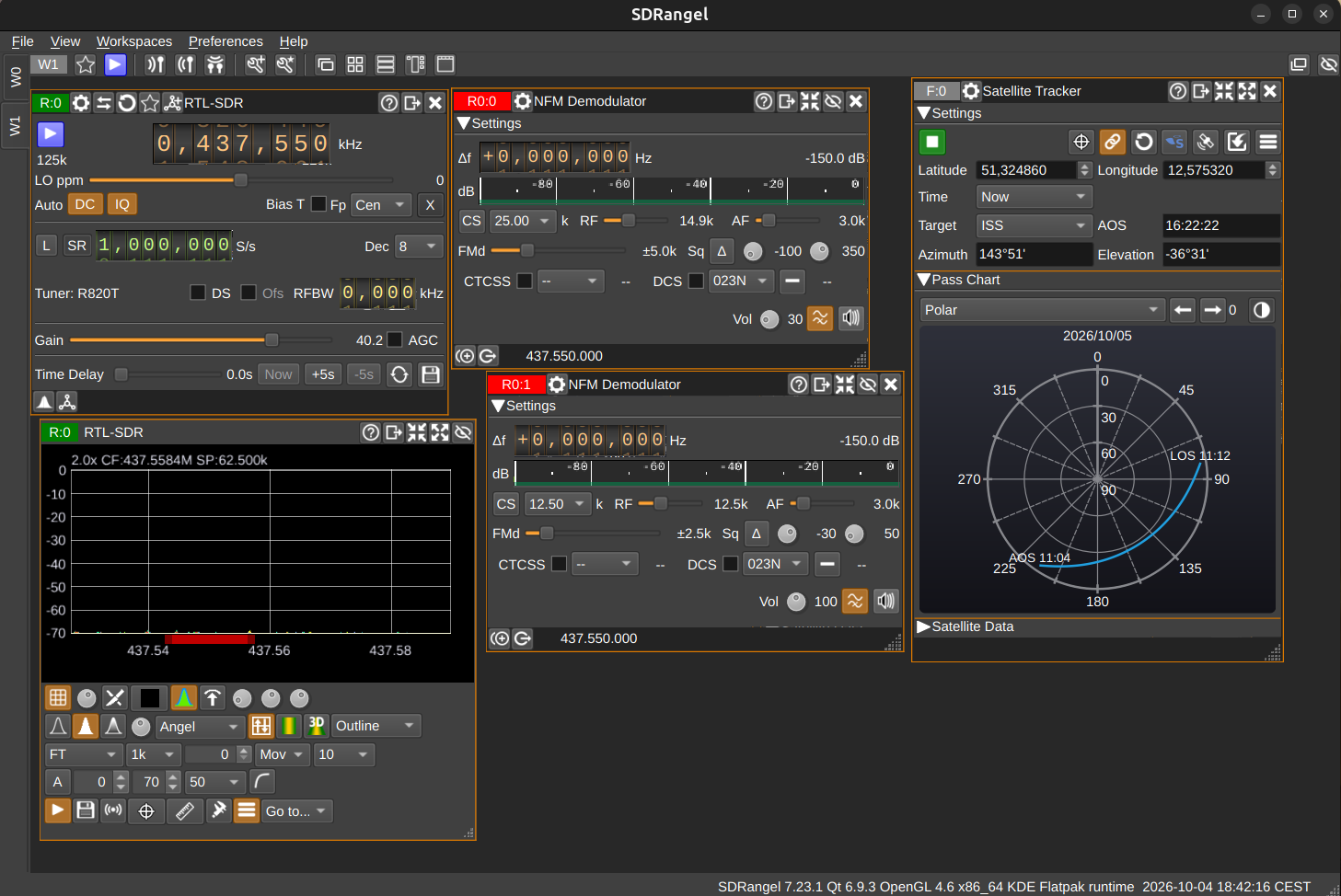Image resolution: width=1341 pixels, height=896 pixels.
Task: Enable the Bias T checkbox
Action: coord(318,204)
